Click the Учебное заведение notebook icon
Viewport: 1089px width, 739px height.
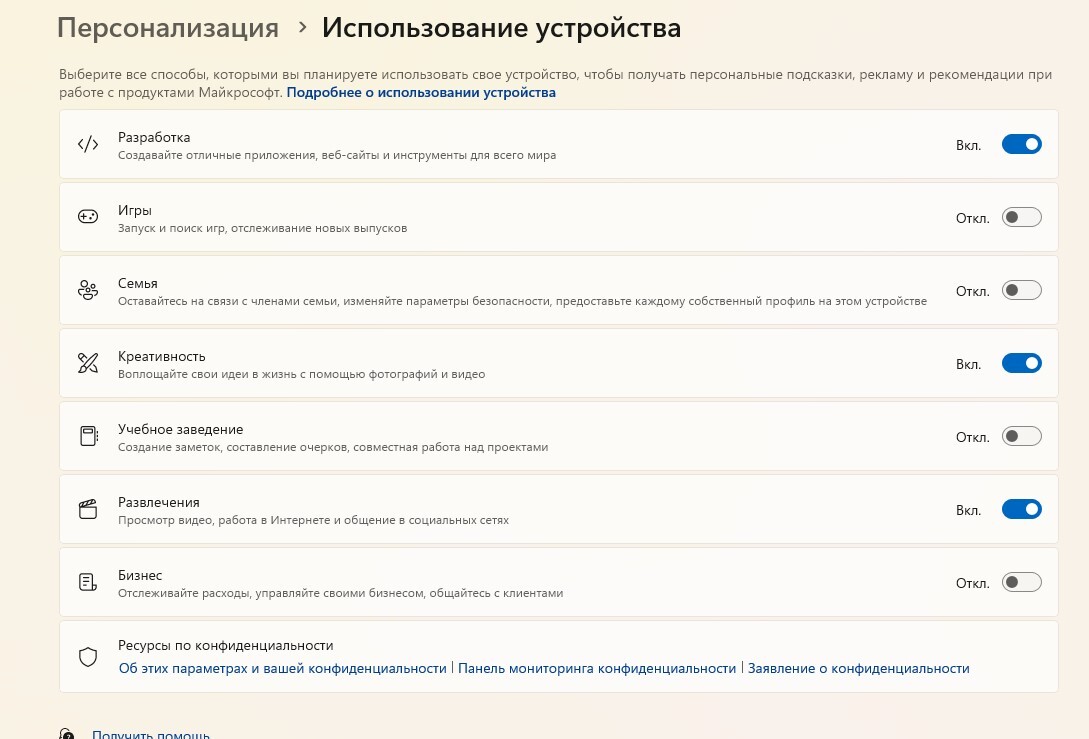[x=89, y=436]
